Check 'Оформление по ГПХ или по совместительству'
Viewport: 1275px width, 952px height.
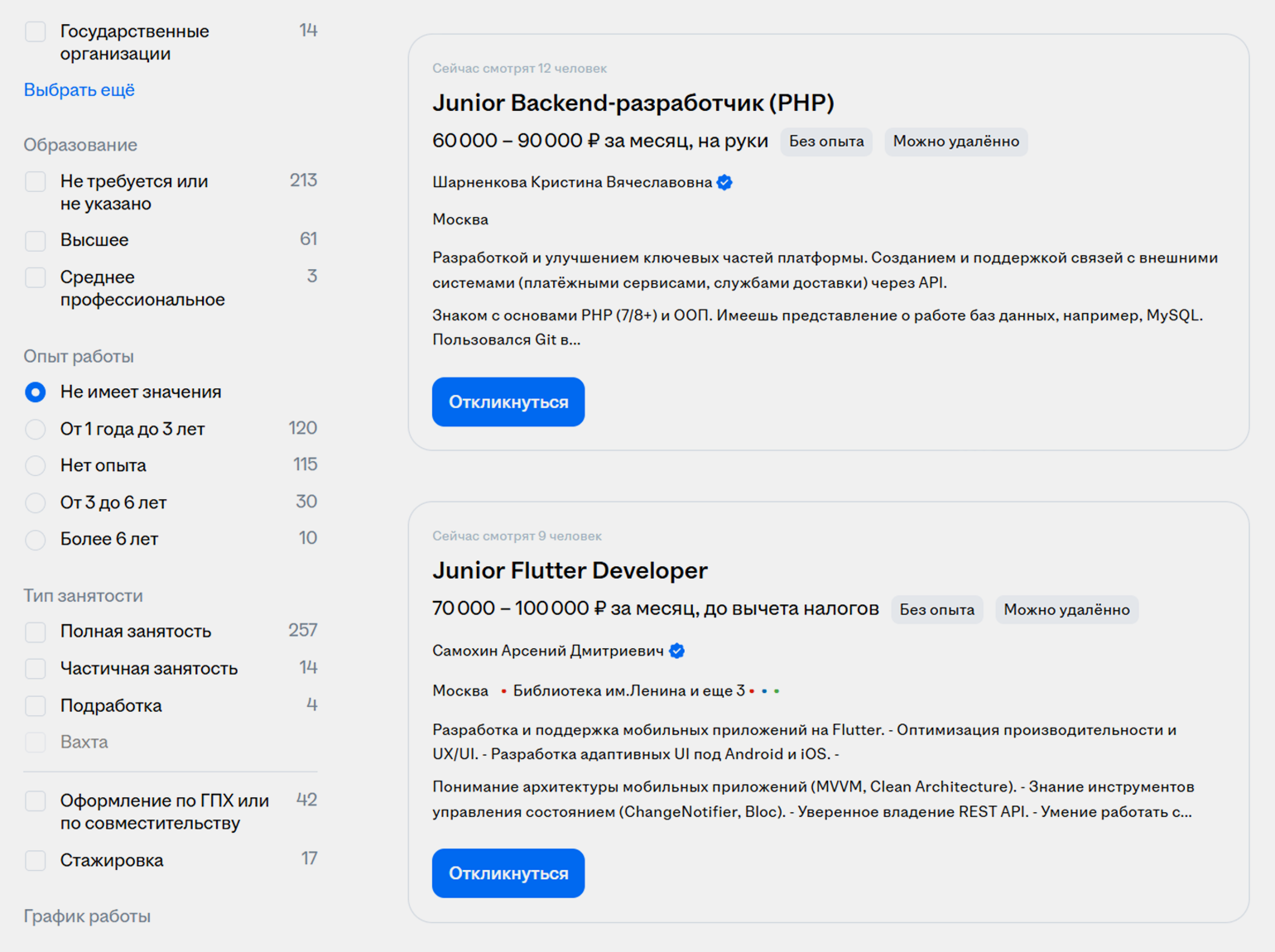coord(36,801)
